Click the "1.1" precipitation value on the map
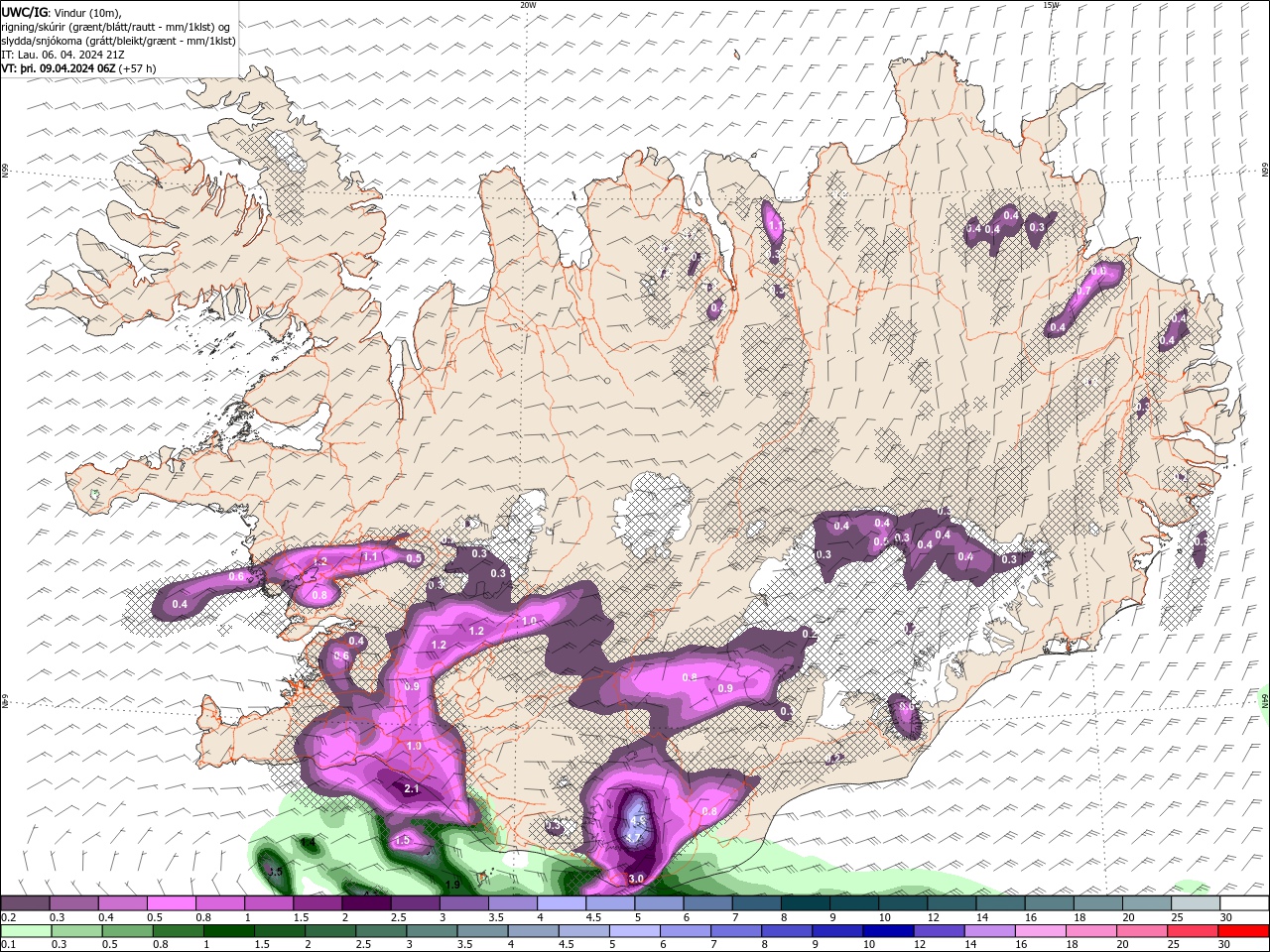Screen dimensions: 1270x952 click(370, 557)
